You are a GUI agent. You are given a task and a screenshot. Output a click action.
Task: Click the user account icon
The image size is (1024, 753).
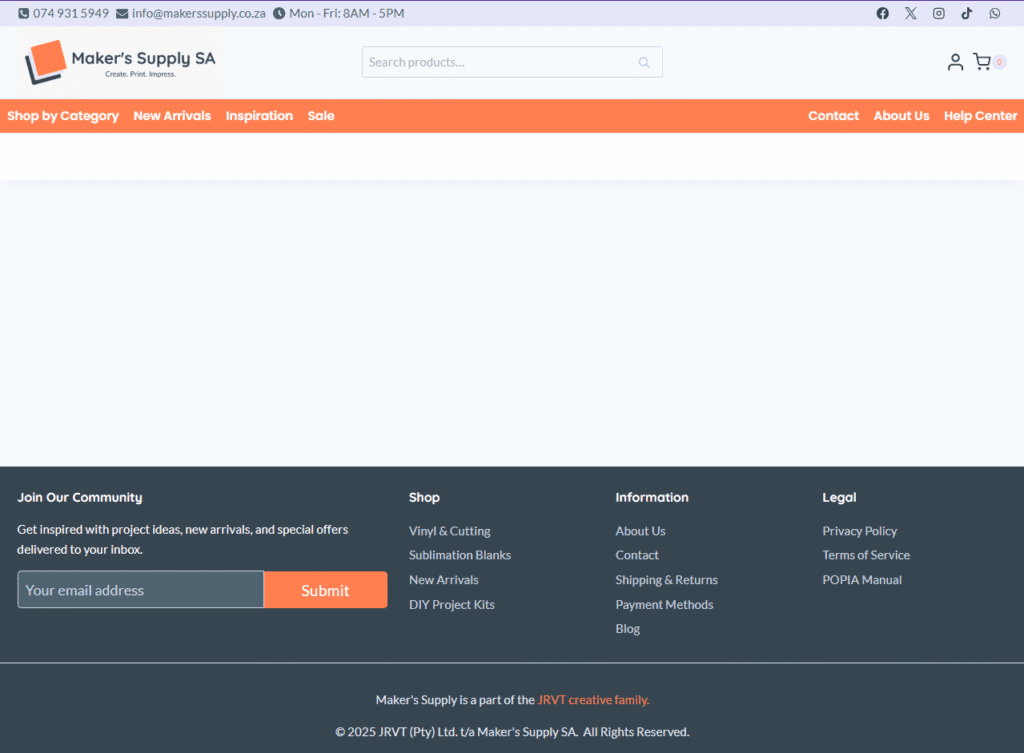tap(955, 62)
